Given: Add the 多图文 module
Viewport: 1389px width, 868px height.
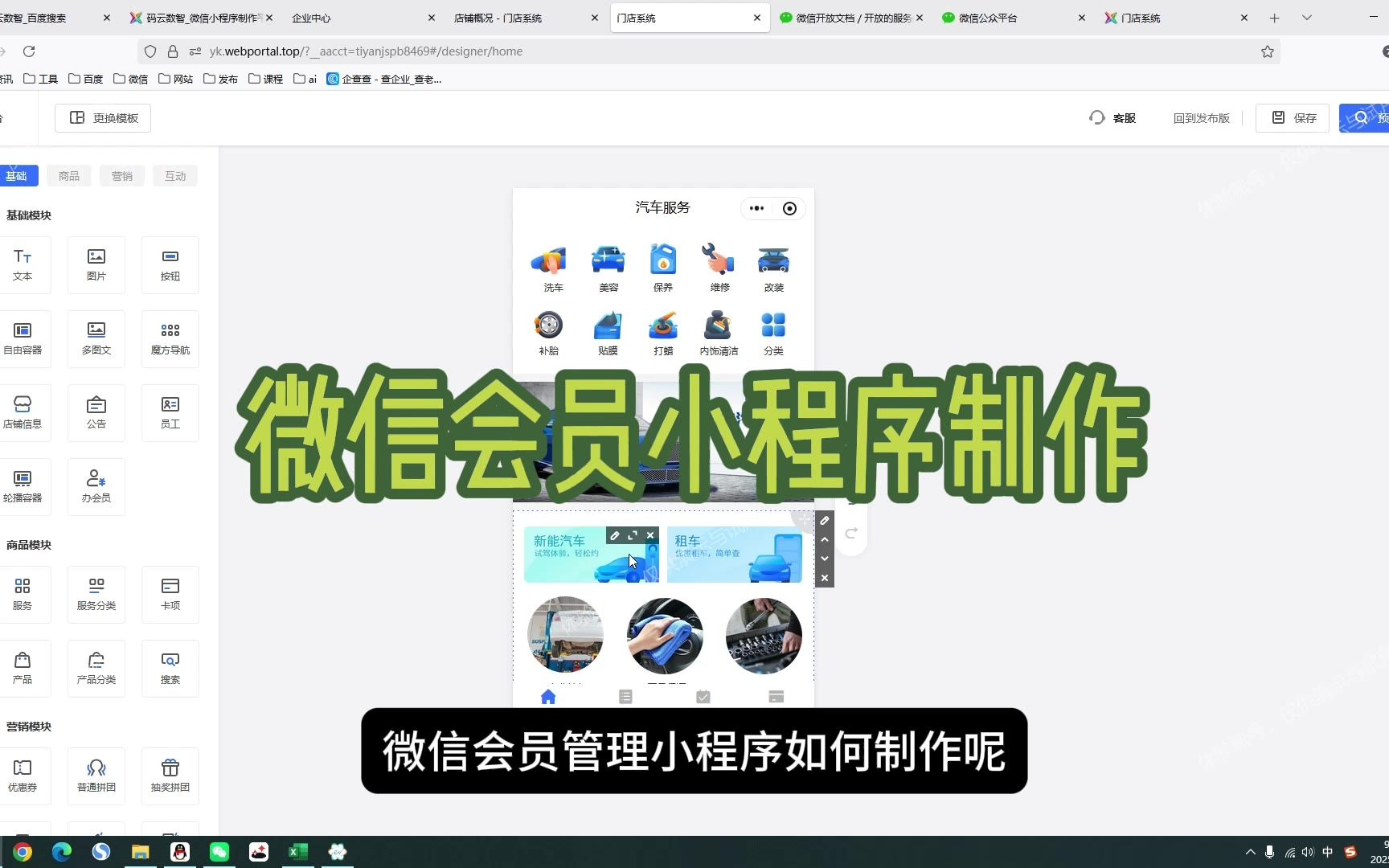Looking at the screenshot, I should pyautogui.click(x=96, y=339).
